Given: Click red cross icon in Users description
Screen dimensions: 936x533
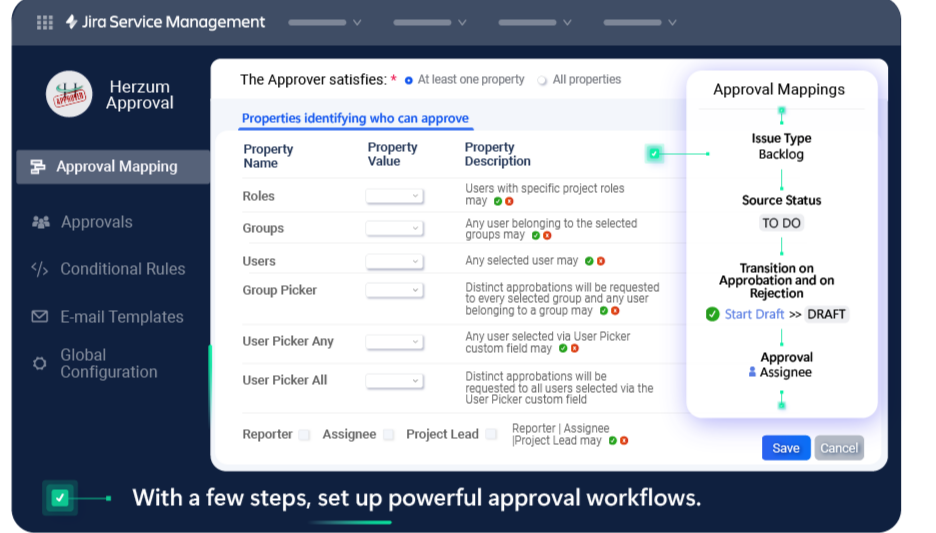Looking at the screenshot, I should pyautogui.click(x=601, y=261).
